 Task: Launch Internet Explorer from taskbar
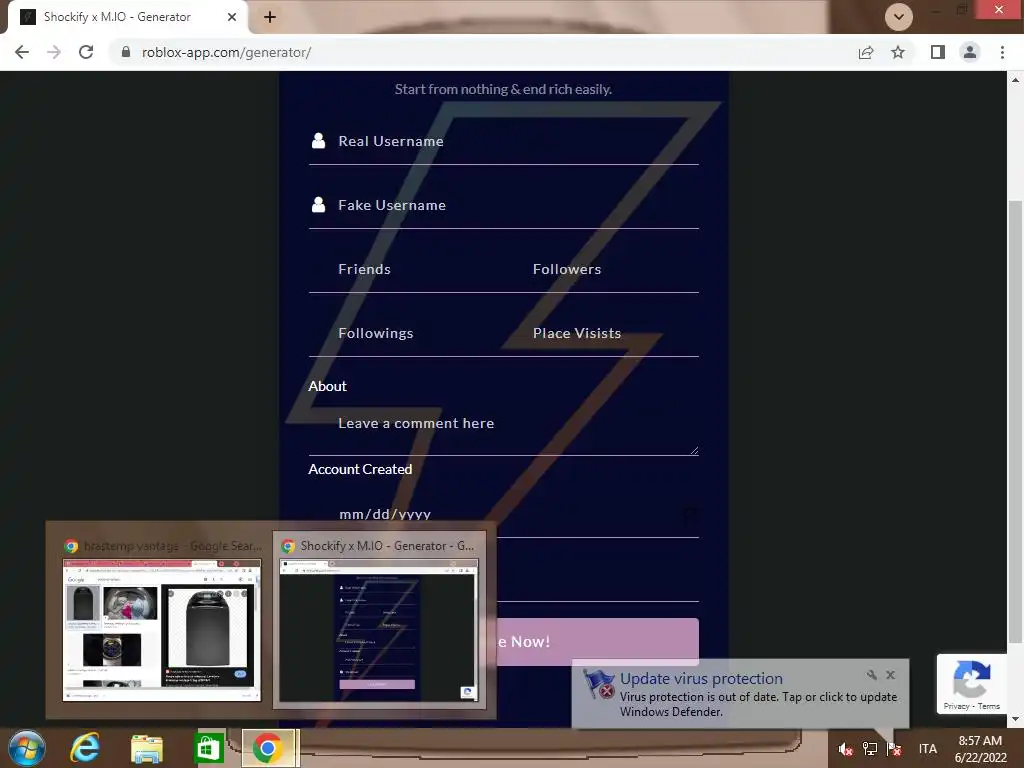(x=86, y=748)
